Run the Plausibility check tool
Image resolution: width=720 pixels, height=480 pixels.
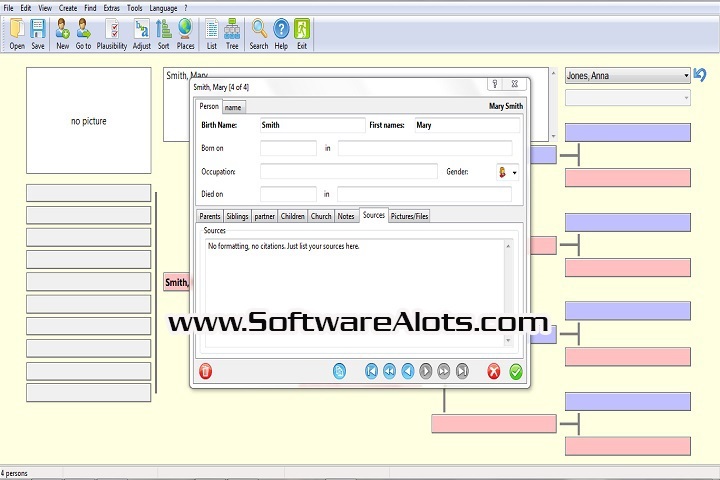click(112, 34)
